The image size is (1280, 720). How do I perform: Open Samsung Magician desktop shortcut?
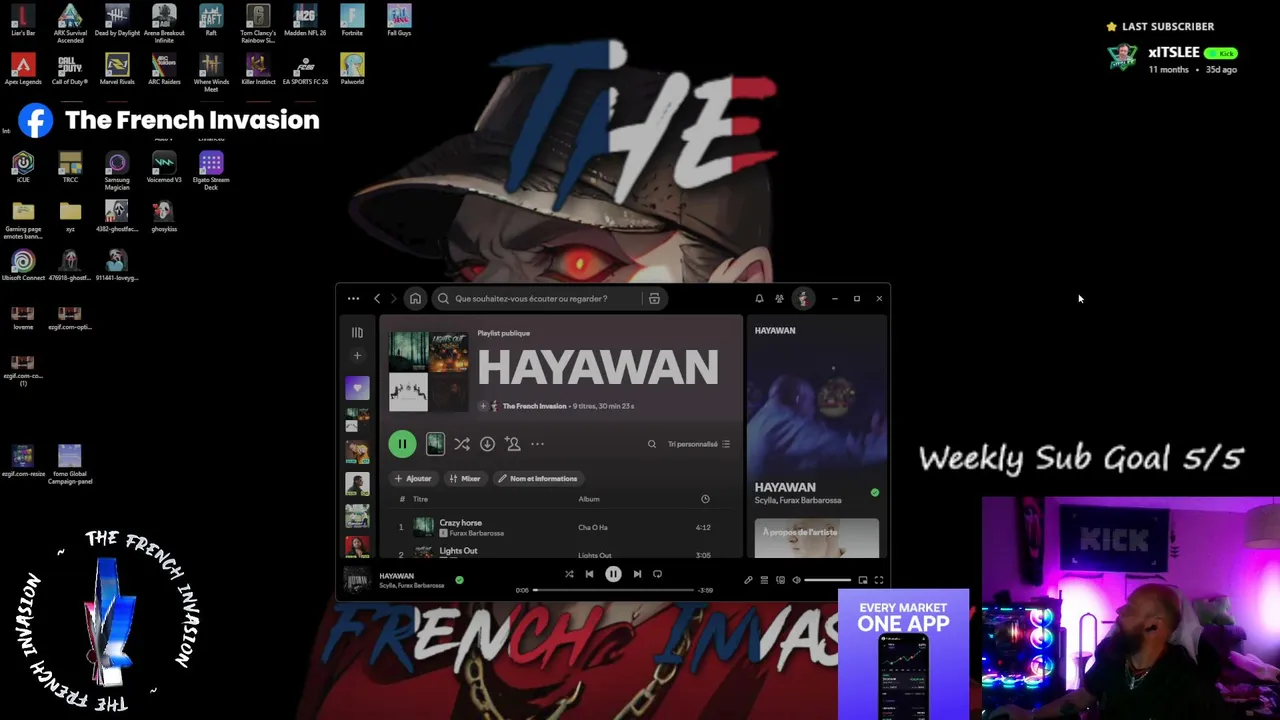pos(117,171)
